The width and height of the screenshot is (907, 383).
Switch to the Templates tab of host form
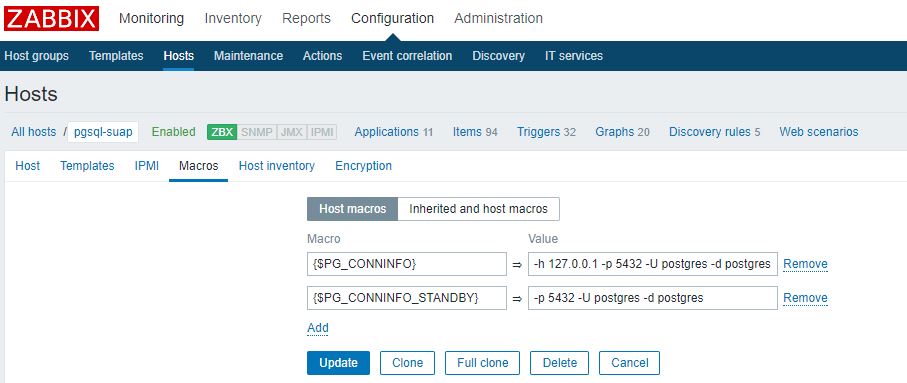[87, 166]
